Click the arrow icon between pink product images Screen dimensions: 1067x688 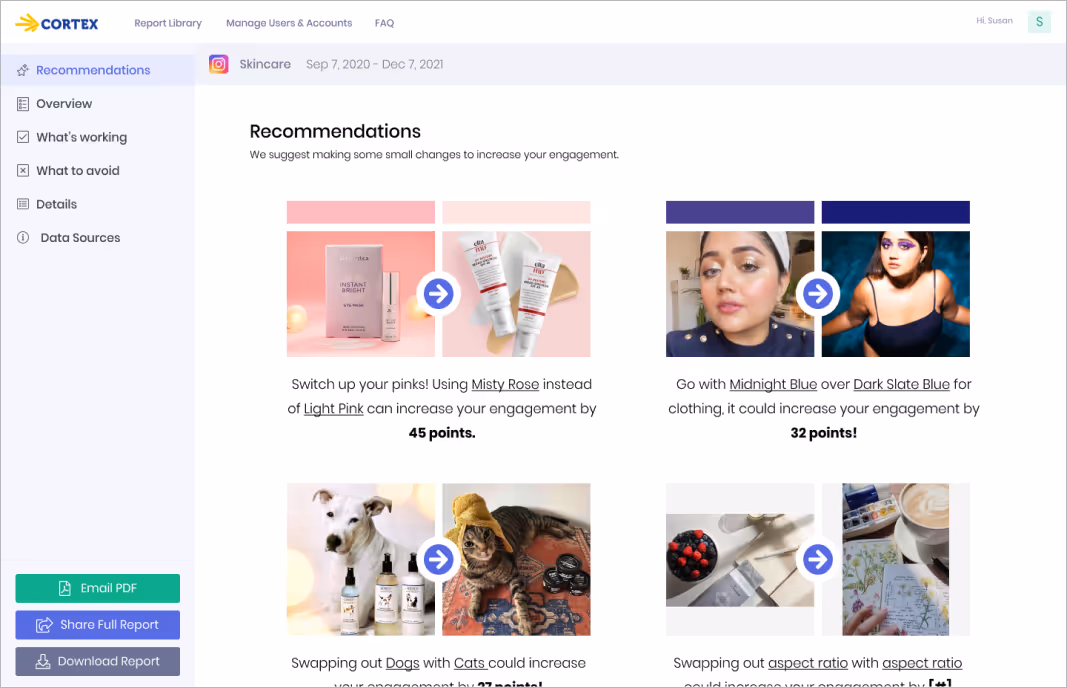439,294
